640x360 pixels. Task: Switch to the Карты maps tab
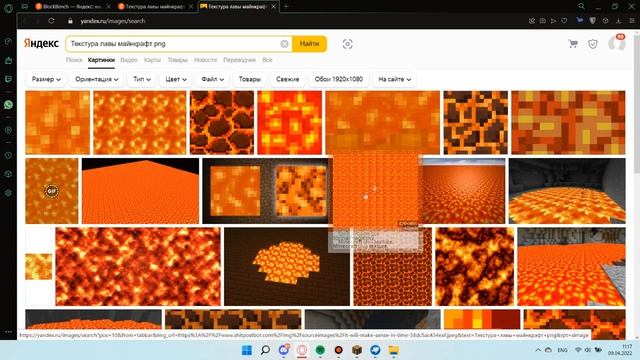[152, 60]
